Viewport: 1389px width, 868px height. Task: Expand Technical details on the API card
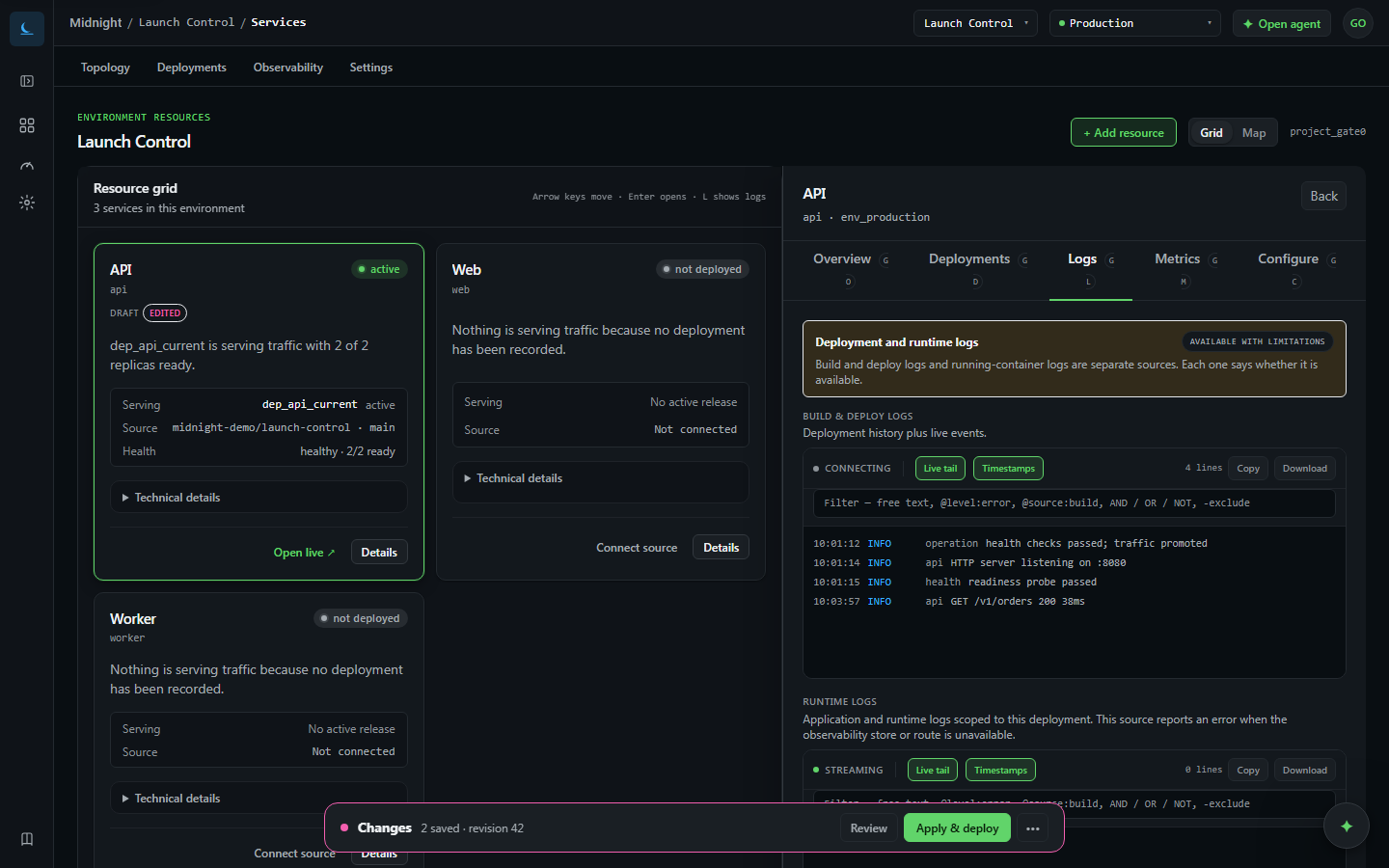coord(259,498)
